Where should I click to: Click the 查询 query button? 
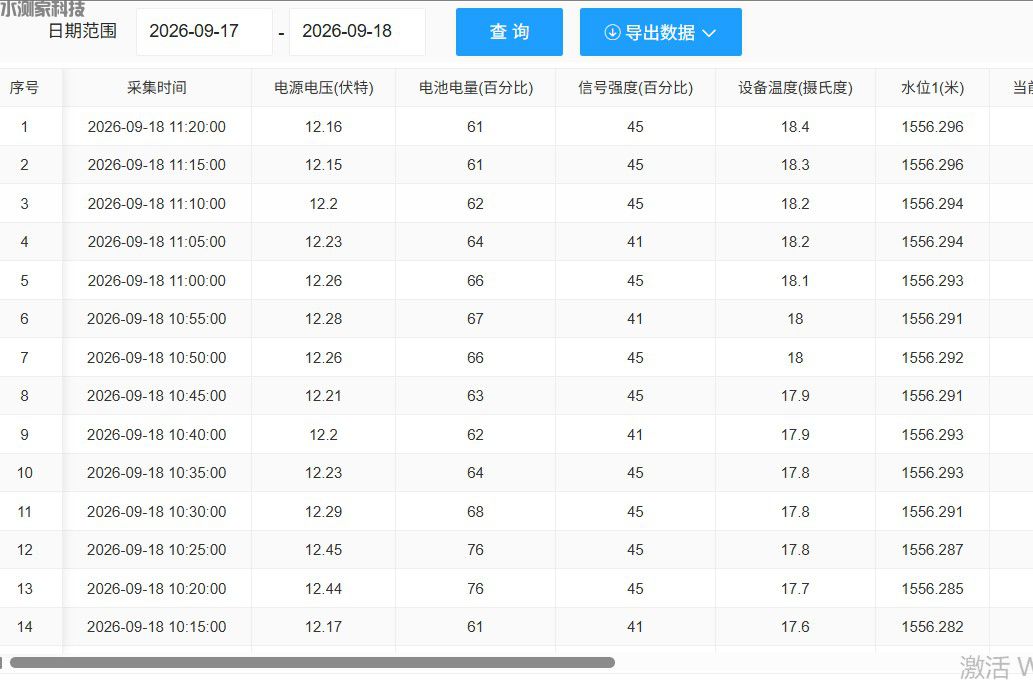click(509, 32)
